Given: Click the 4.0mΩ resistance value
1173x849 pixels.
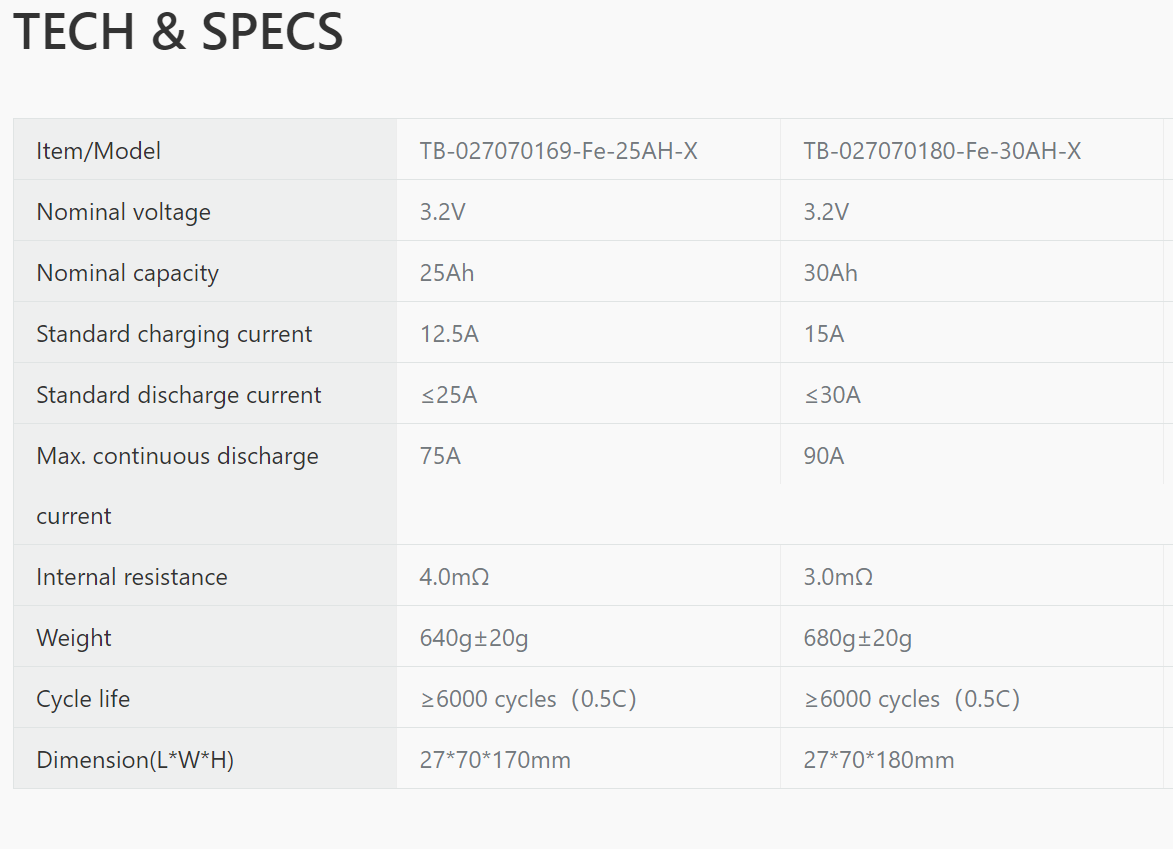Looking at the screenshot, I should 454,577.
